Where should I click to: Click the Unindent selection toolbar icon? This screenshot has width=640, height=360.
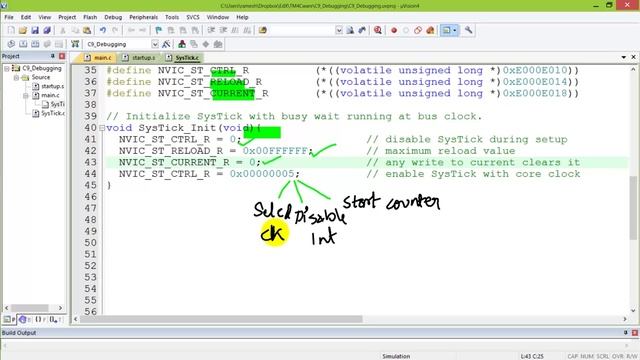[x=223, y=30]
